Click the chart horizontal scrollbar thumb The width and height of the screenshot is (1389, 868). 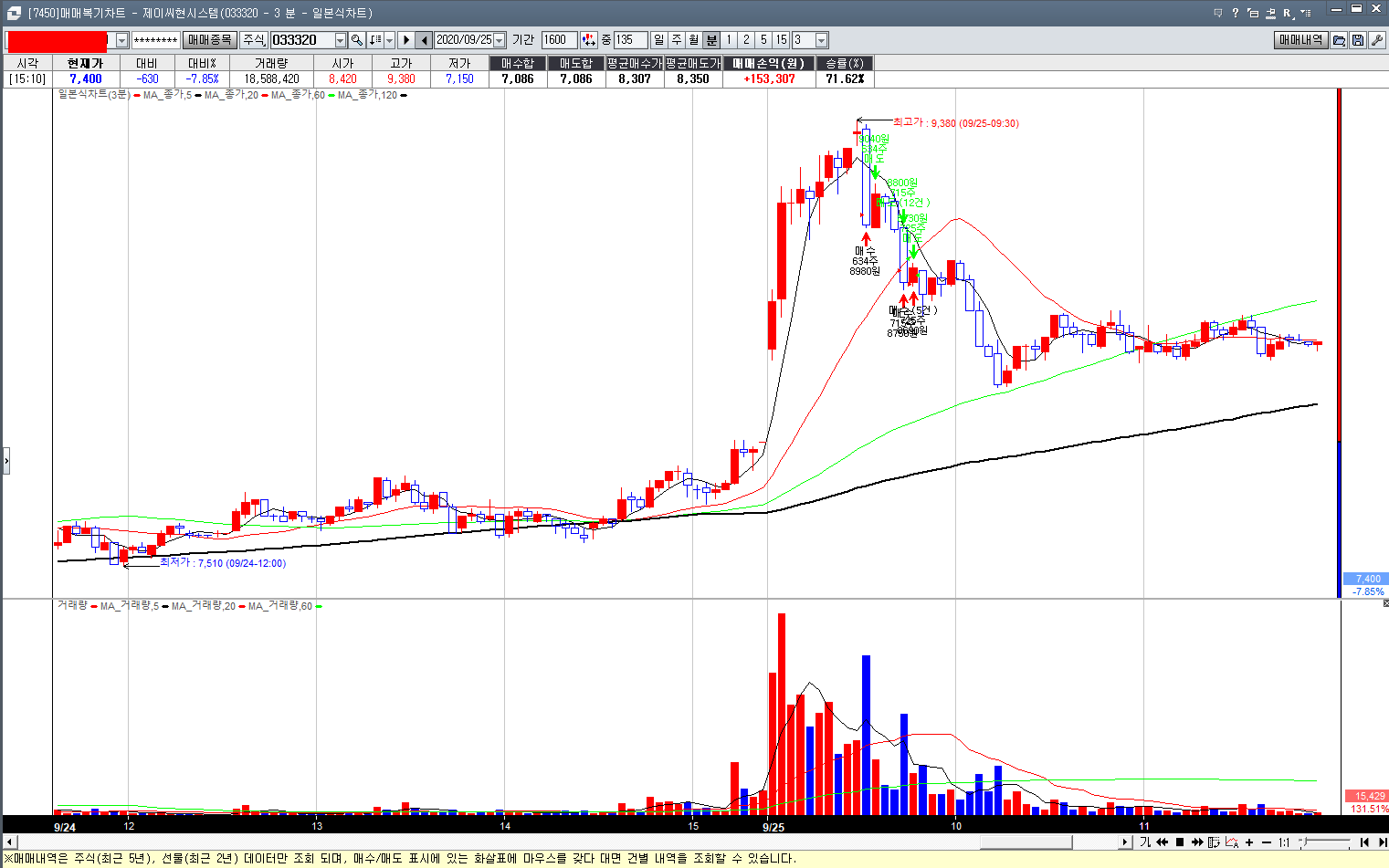(1026, 842)
